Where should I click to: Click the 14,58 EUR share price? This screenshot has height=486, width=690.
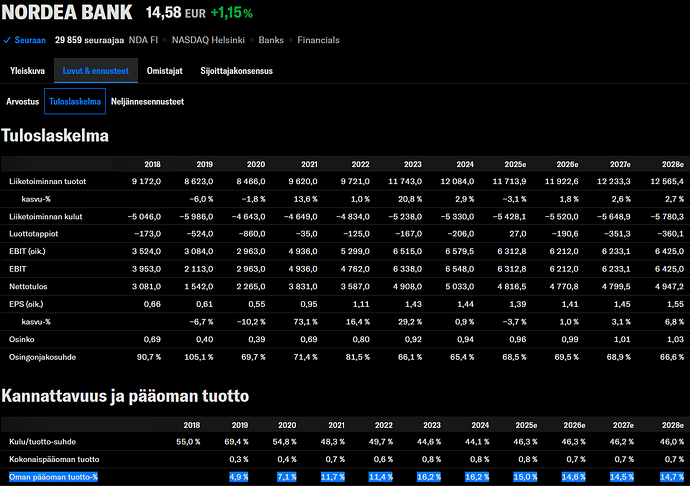click(176, 13)
